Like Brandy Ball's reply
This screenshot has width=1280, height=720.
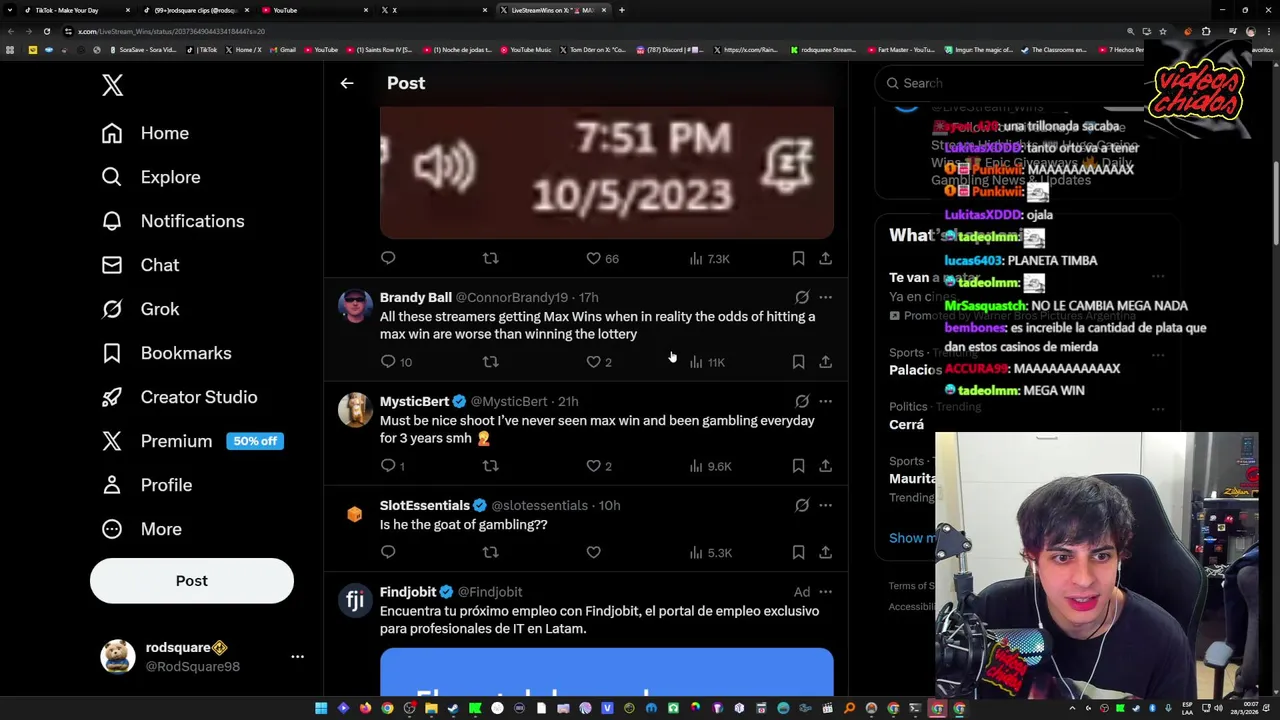tap(598, 362)
